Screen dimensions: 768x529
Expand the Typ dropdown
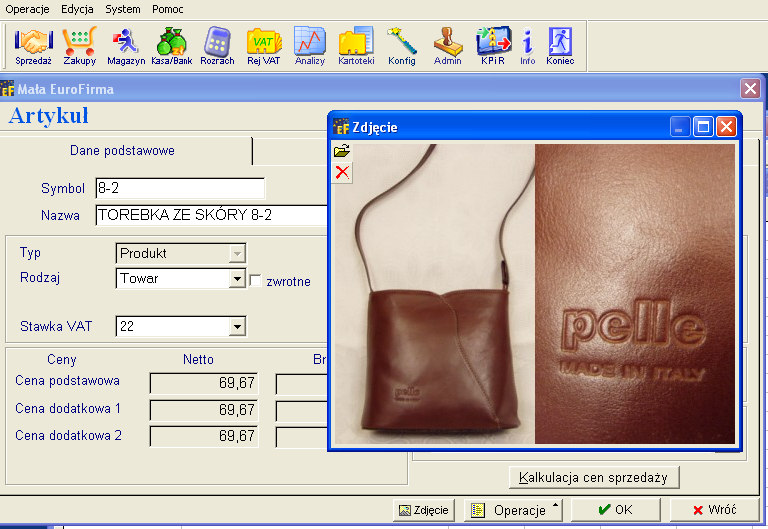[237, 254]
